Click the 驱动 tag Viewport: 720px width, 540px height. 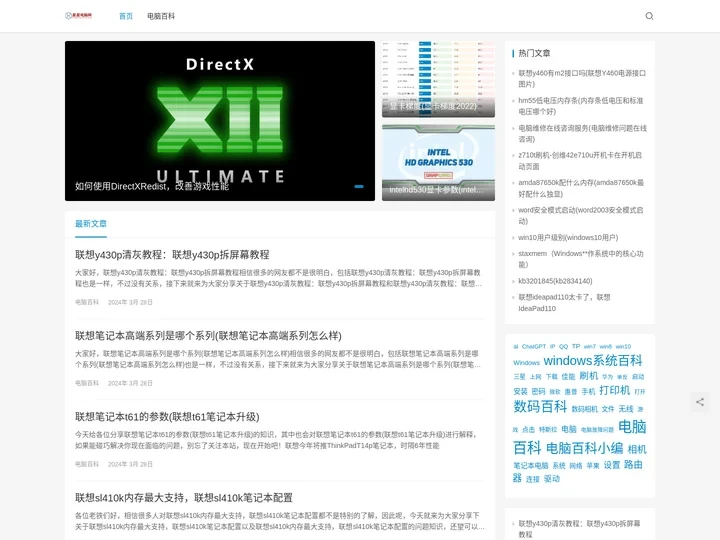pos(551,479)
